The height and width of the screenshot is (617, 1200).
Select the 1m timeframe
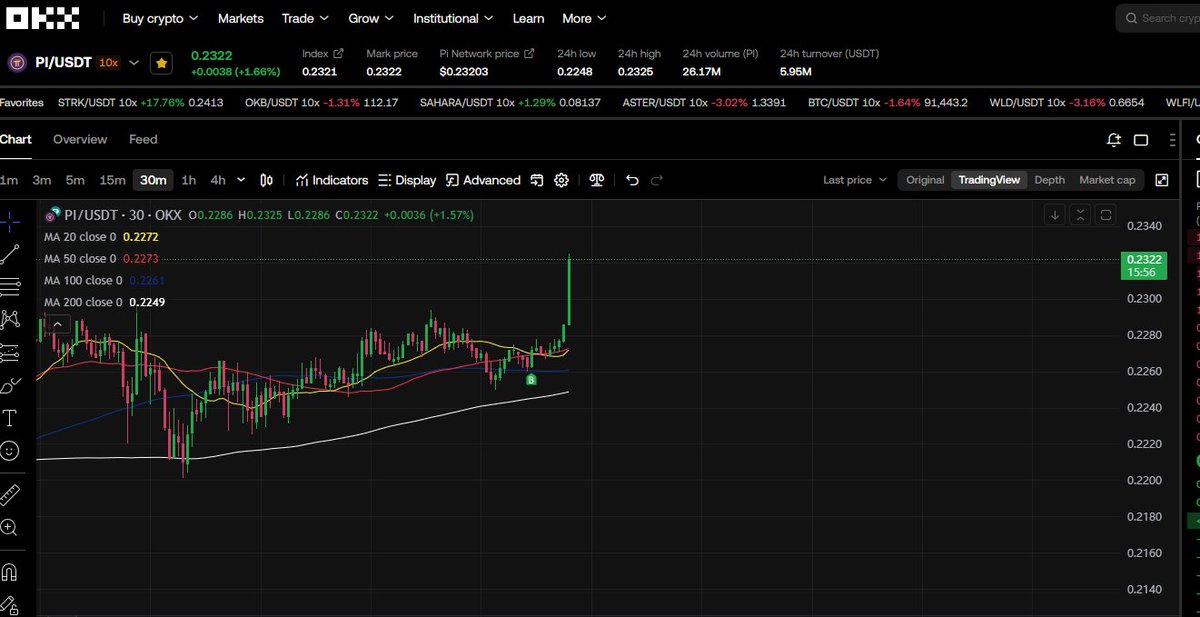point(9,180)
